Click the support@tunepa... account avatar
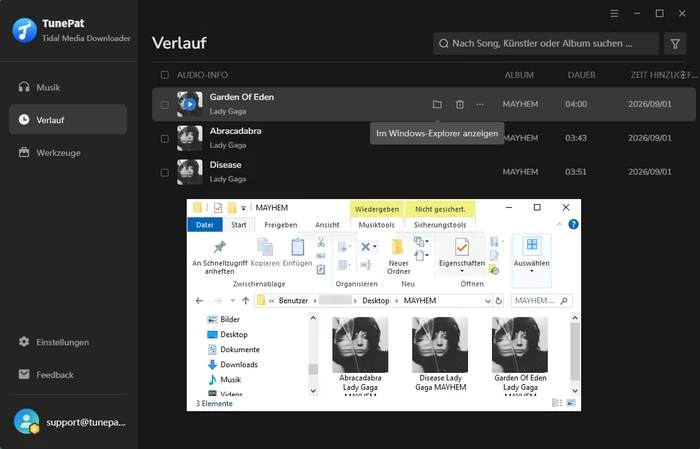This screenshot has height=449, width=700. pos(26,422)
